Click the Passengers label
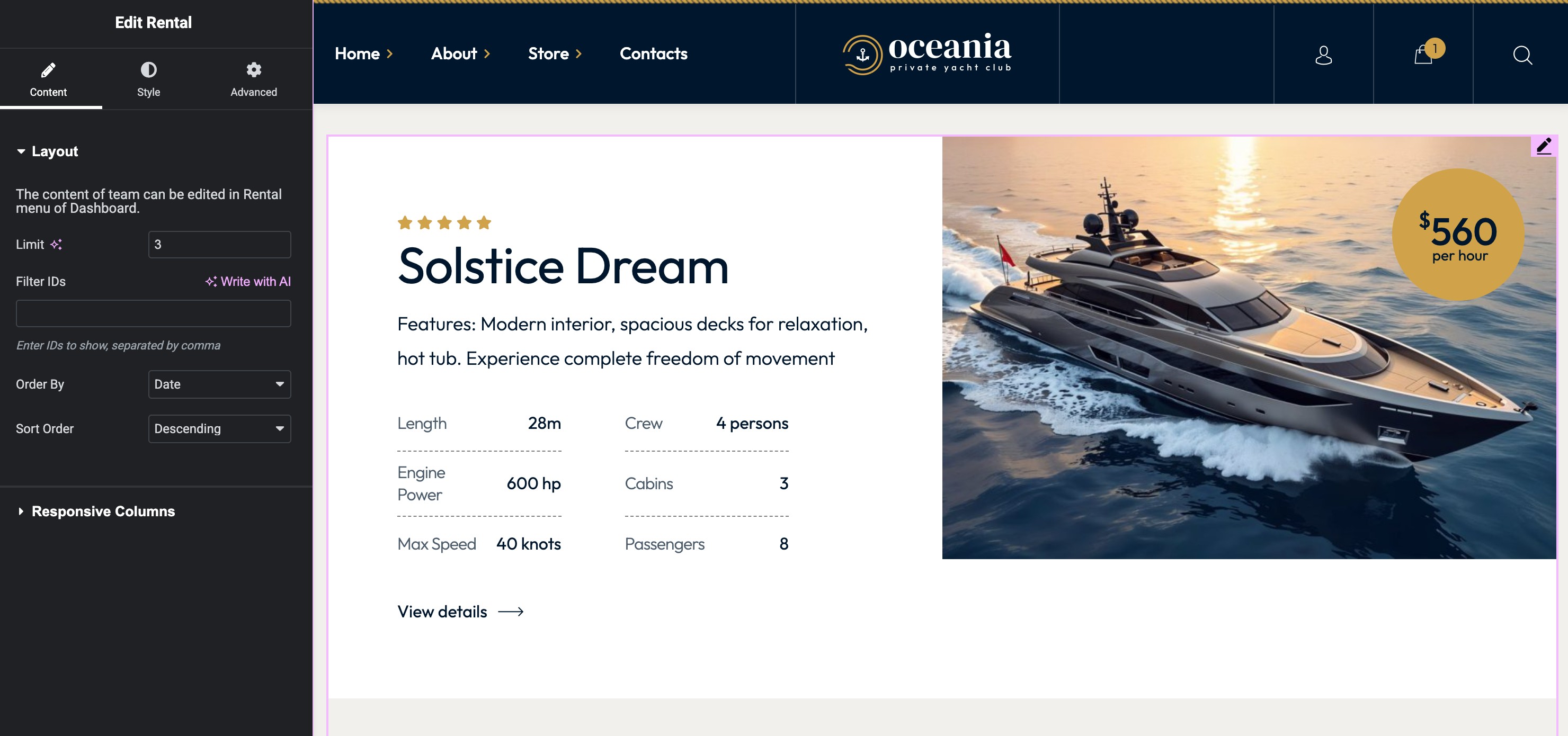The height and width of the screenshot is (736, 1568). pyautogui.click(x=665, y=544)
